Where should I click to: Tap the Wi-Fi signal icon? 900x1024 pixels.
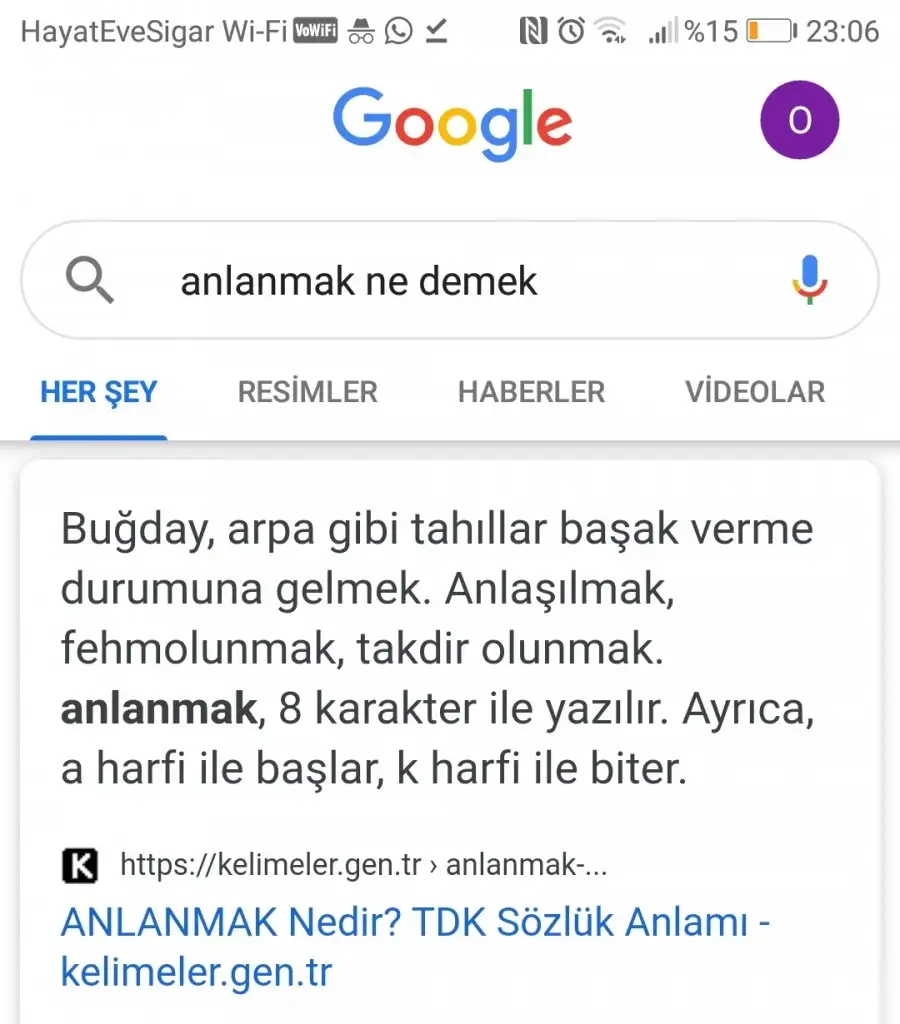point(611,31)
